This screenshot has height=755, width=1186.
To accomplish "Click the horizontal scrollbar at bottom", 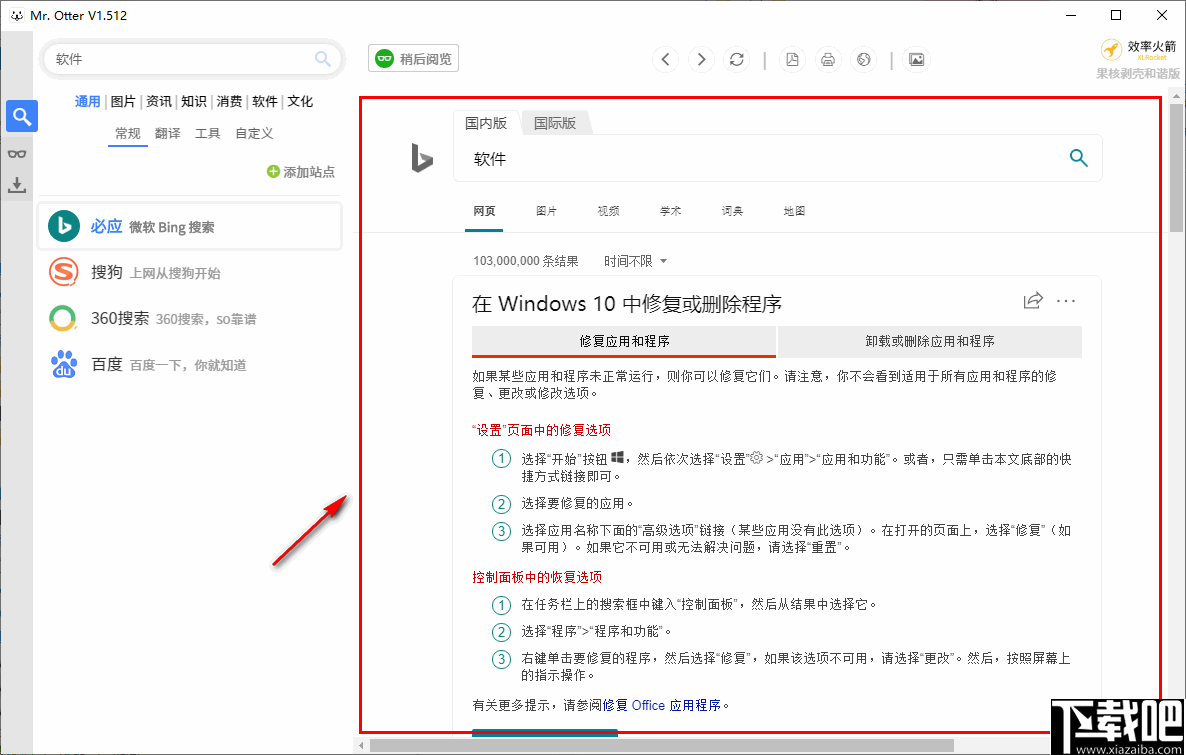I will (x=662, y=746).
